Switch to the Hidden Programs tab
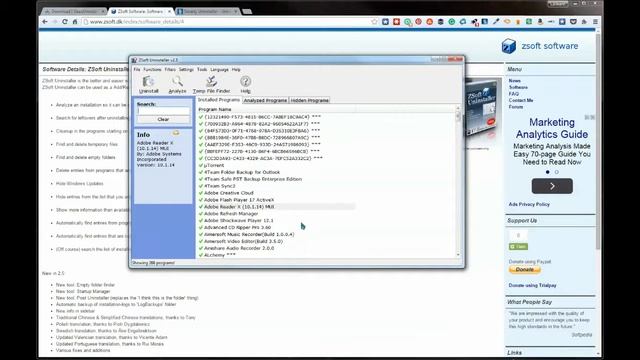Image resolution: width=640 pixels, height=360 pixels. [310, 100]
